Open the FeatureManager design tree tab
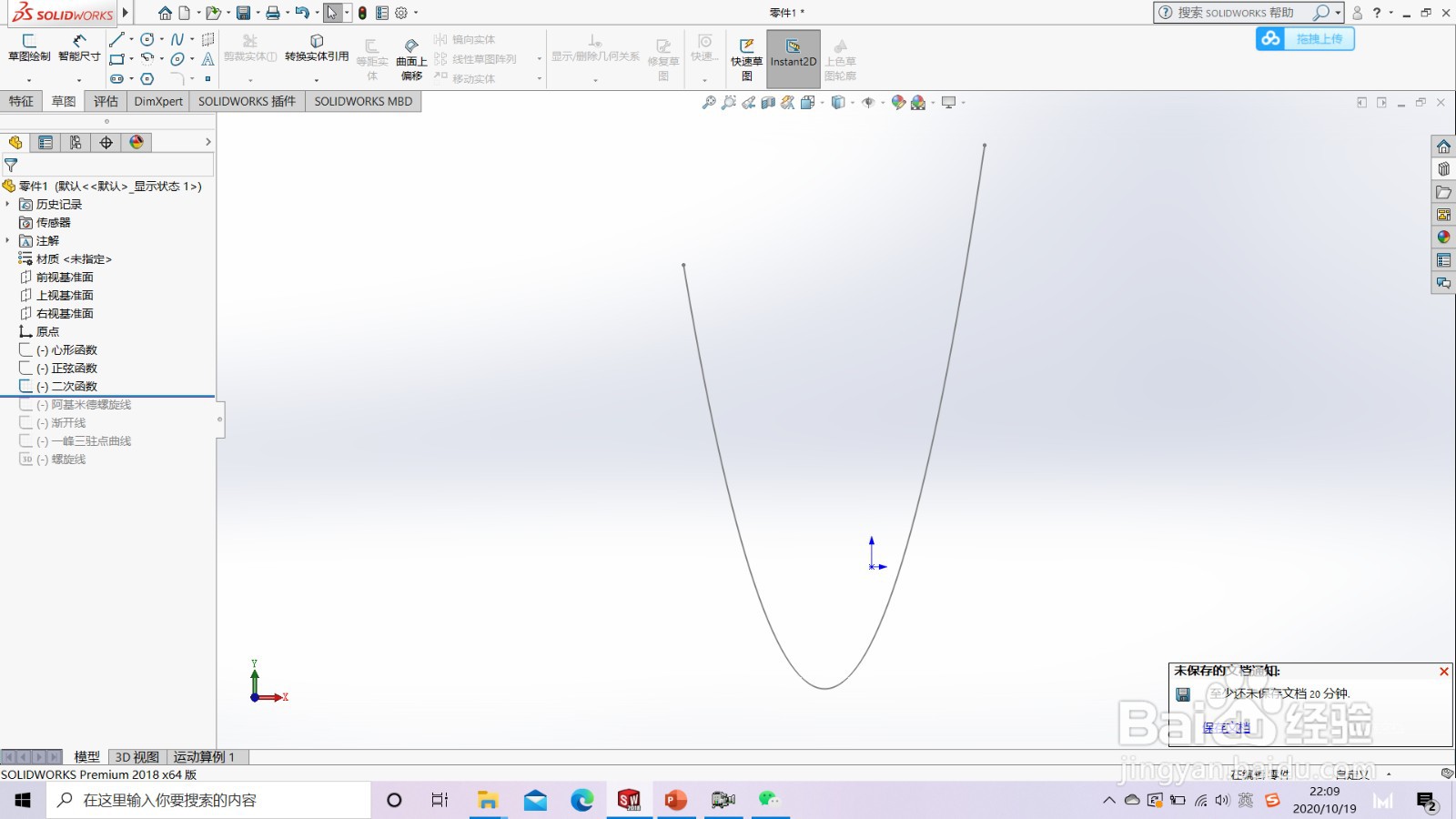Image resolution: width=1456 pixels, height=819 pixels. coord(15,143)
